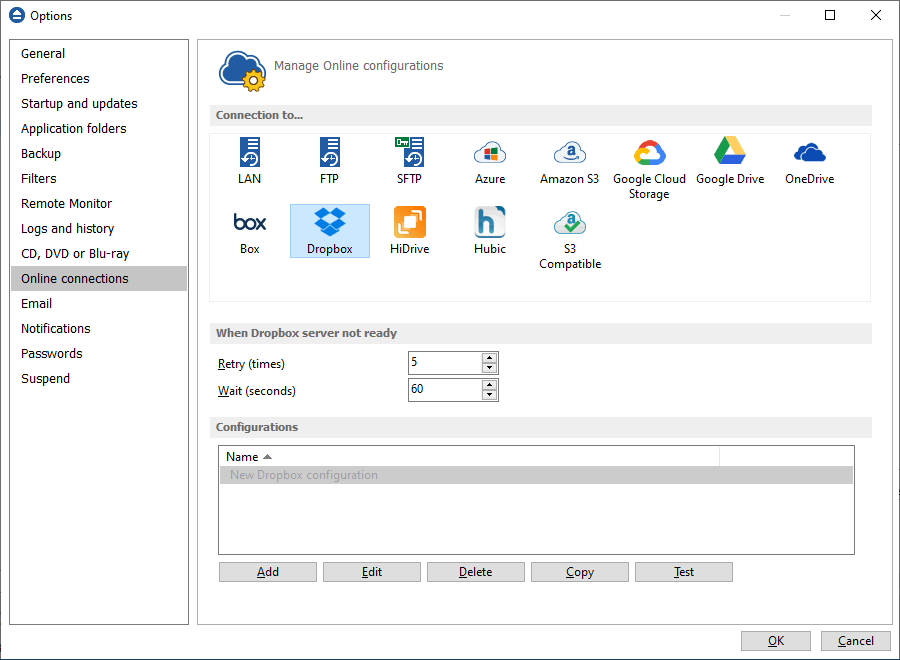Dismiss dialog with Cancel button
The height and width of the screenshot is (660, 900).
(856, 641)
